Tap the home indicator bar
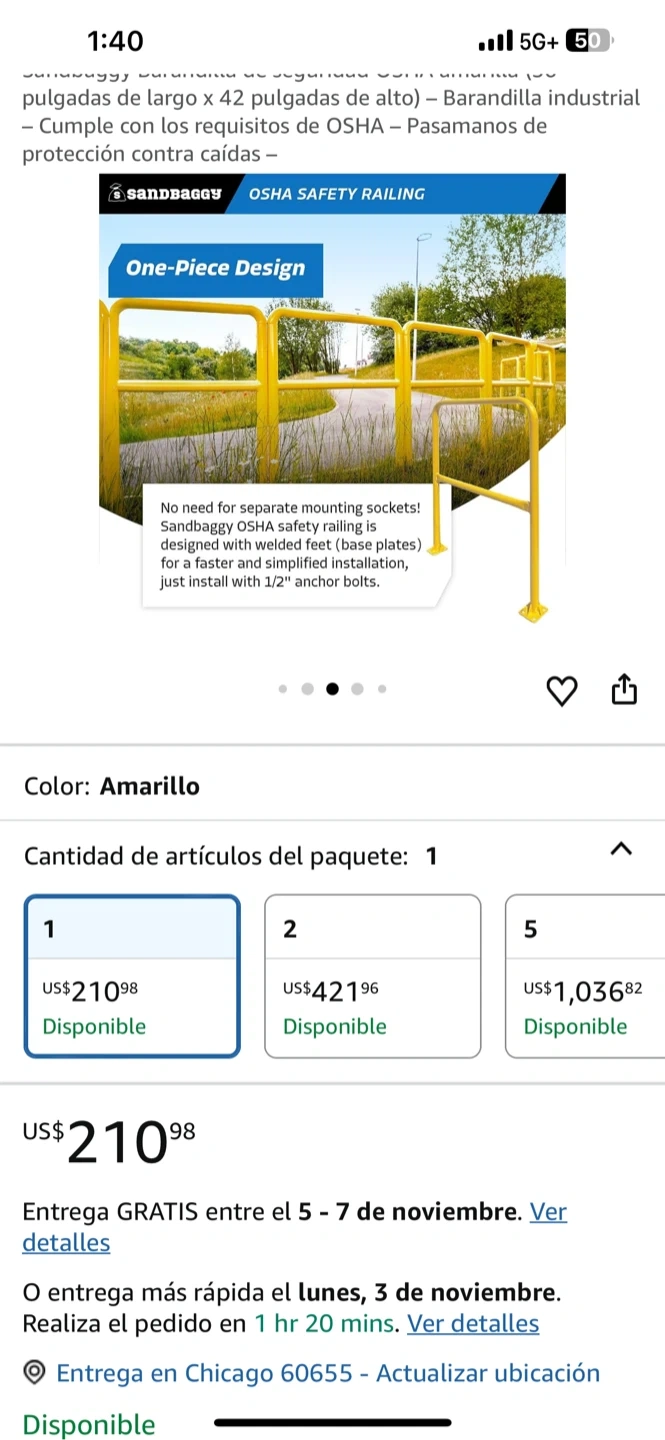Image resolution: width=665 pixels, height=1440 pixels. pos(332,1421)
